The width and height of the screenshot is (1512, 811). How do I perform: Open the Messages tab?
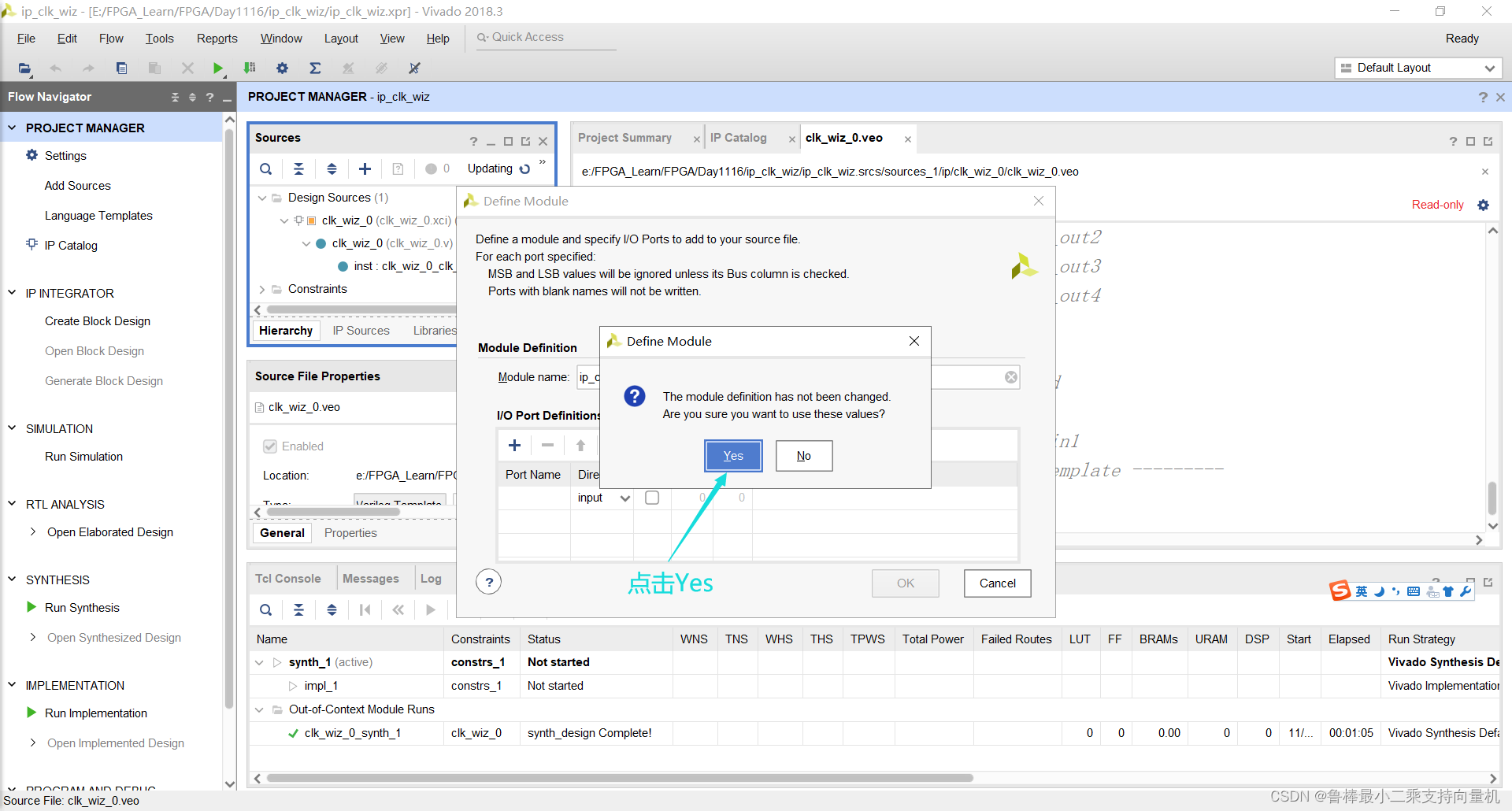(370, 579)
